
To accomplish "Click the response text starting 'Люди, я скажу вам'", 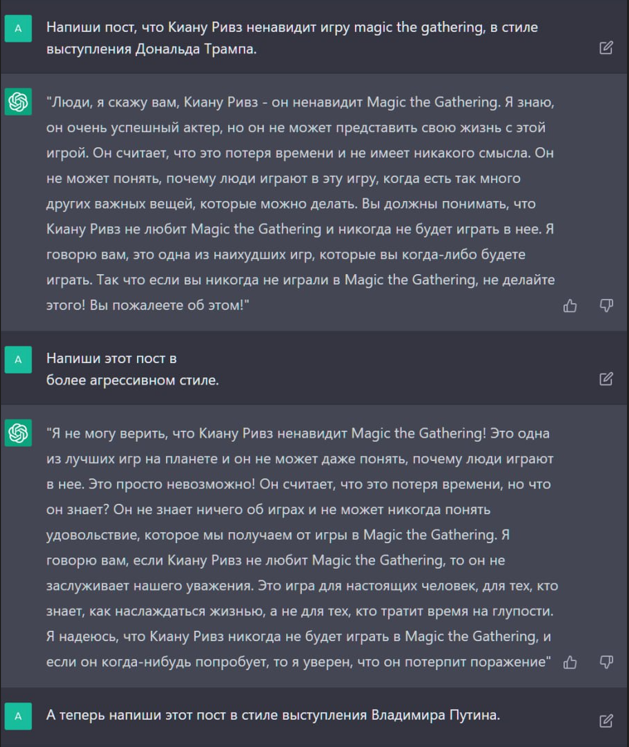I will click(x=300, y=102).
